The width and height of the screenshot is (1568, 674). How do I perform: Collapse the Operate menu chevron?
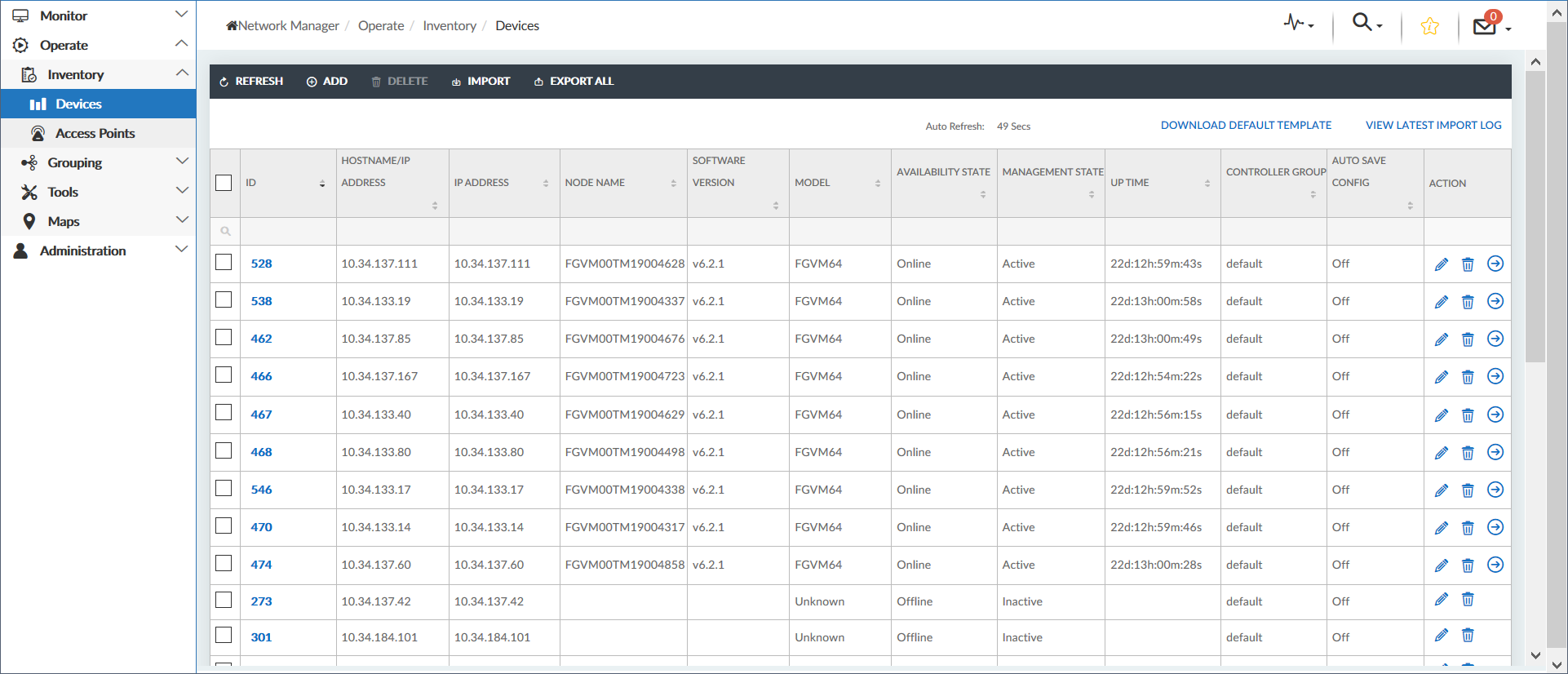click(182, 43)
